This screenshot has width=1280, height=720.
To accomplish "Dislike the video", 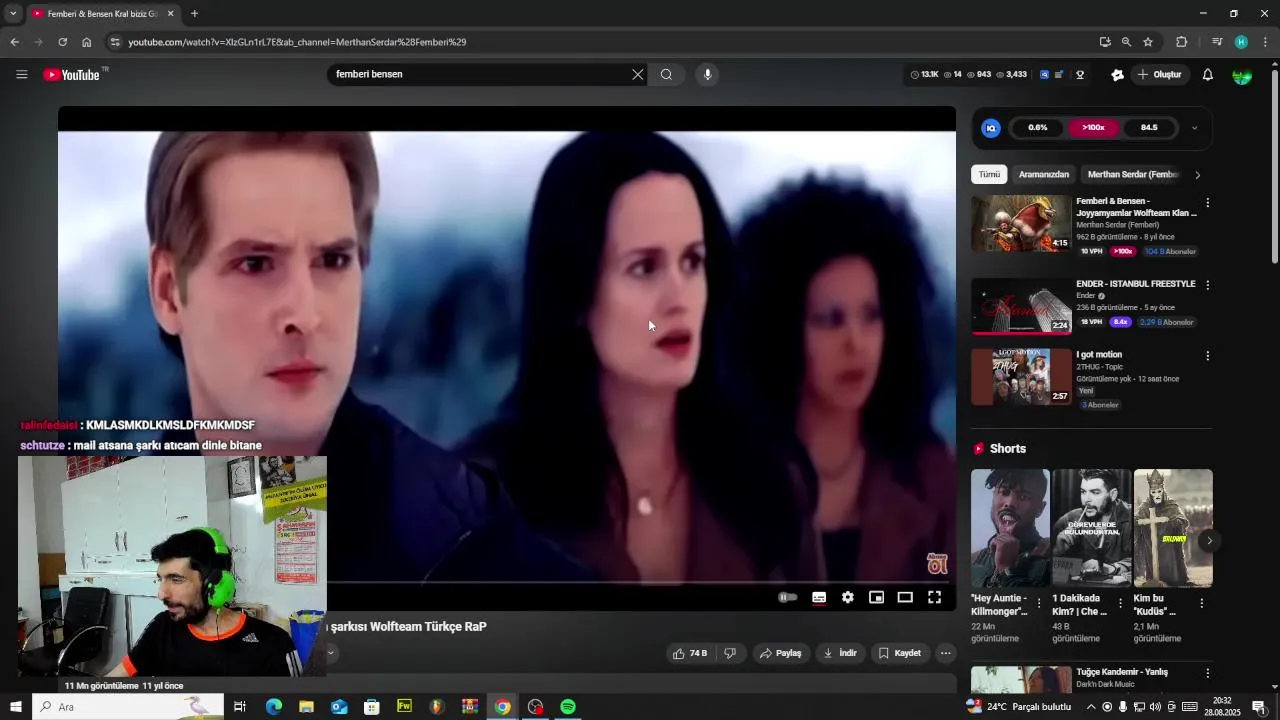I will click(730, 653).
